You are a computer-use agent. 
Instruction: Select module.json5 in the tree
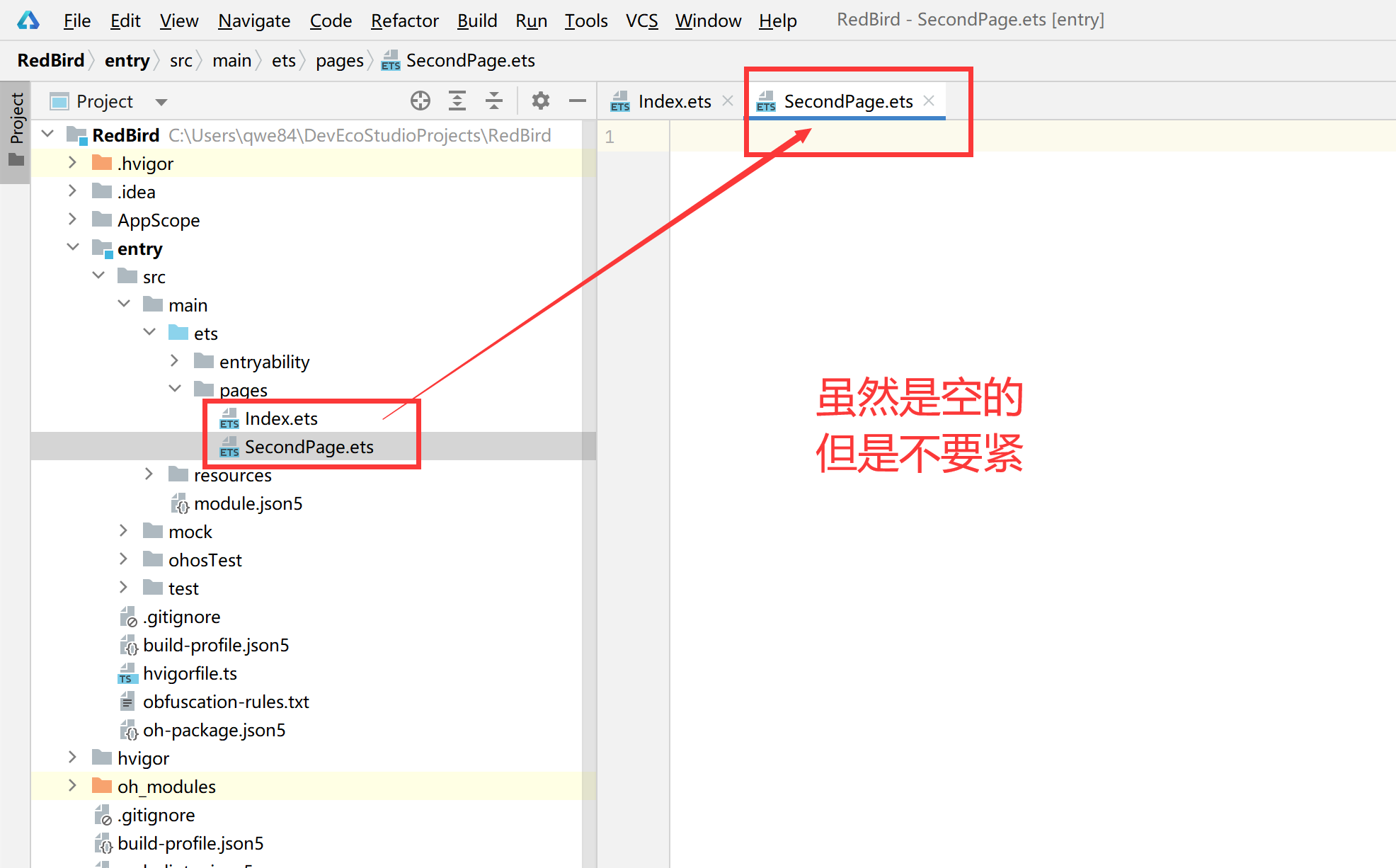[248, 503]
